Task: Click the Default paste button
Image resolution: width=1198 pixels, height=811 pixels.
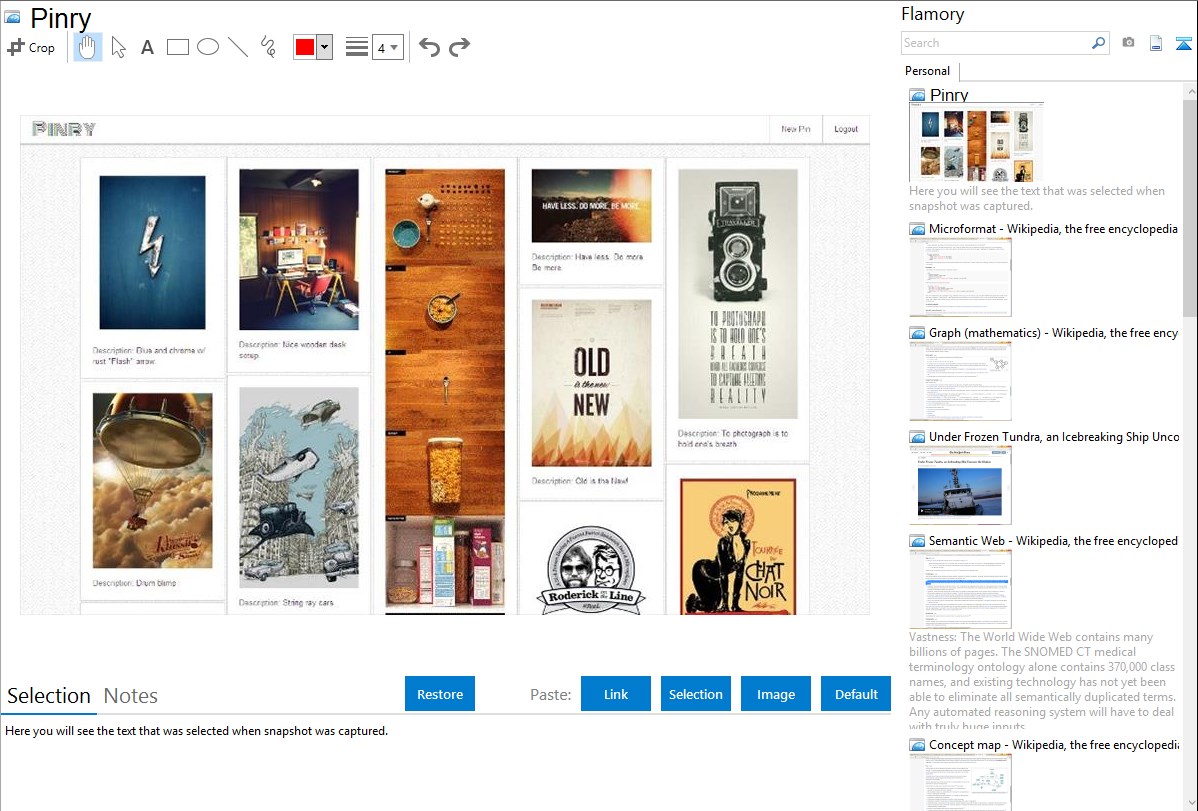Action: pyautogui.click(x=856, y=694)
